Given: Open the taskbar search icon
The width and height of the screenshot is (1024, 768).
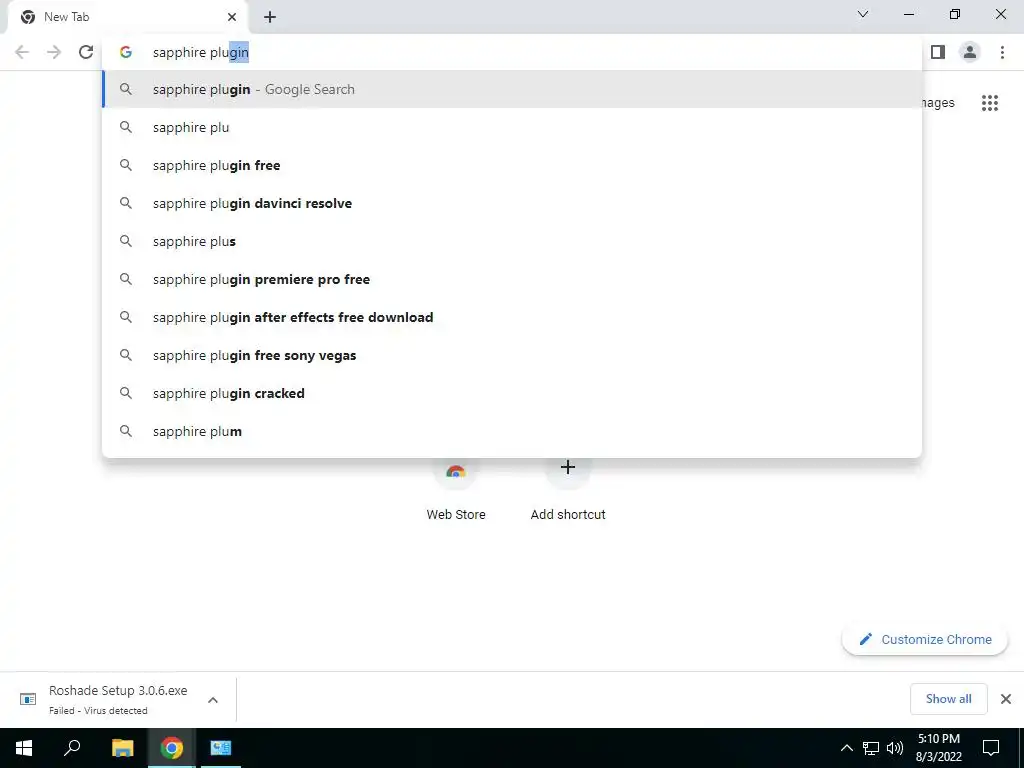Looking at the screenshot, I should pos(72,748).
